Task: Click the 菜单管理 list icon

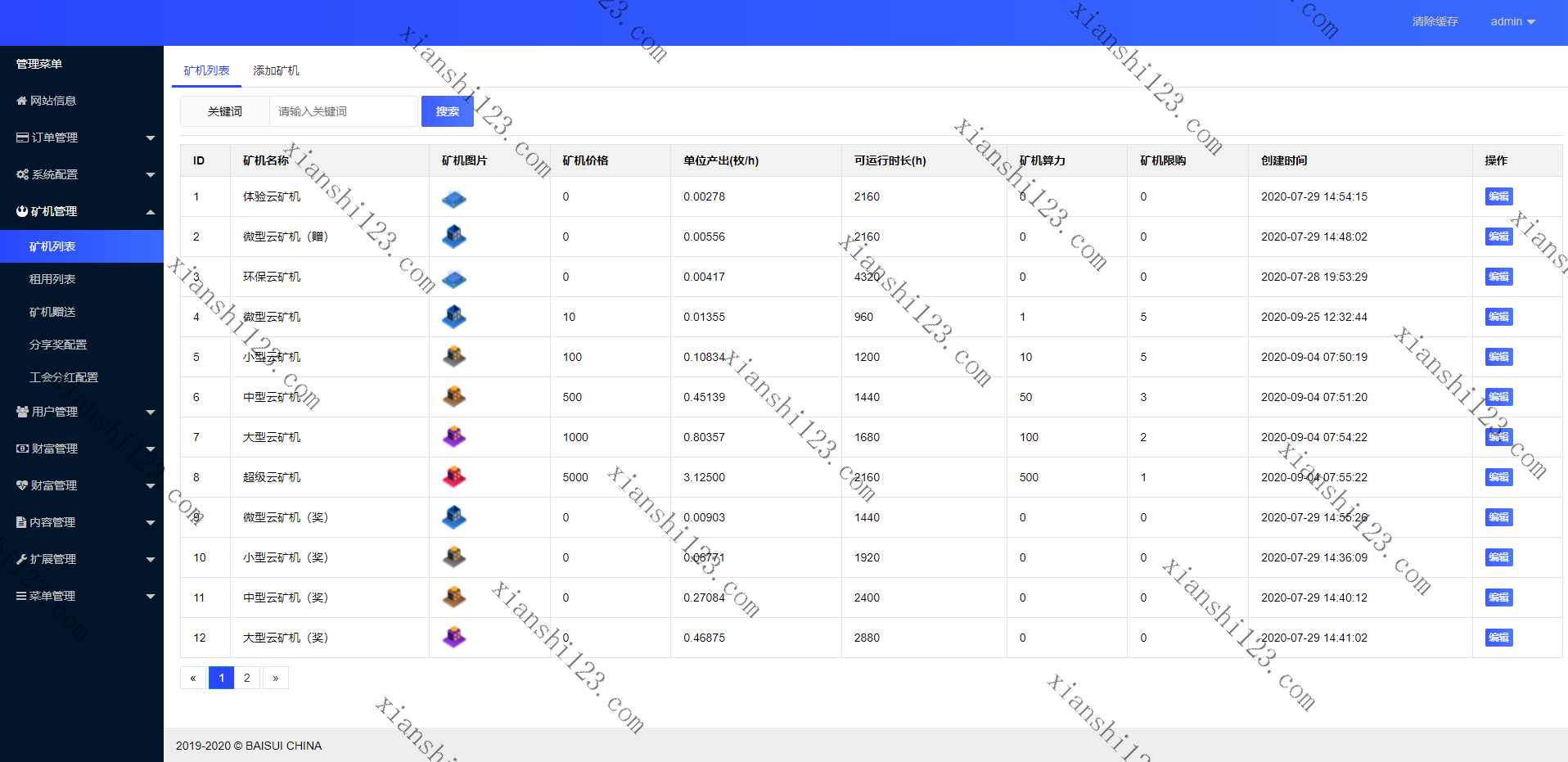Action: 21,596
